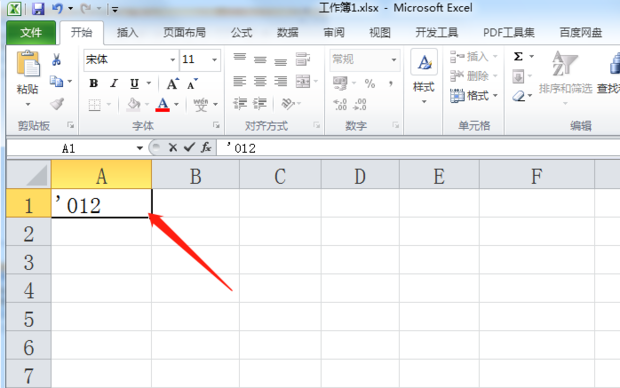Open 排序和筛选 sort and filter
Screen dimensions: 620x388
(565, 77)
